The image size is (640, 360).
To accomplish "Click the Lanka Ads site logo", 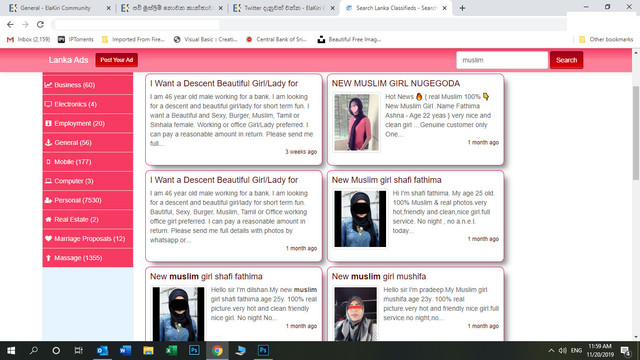I will click(68, 60).
